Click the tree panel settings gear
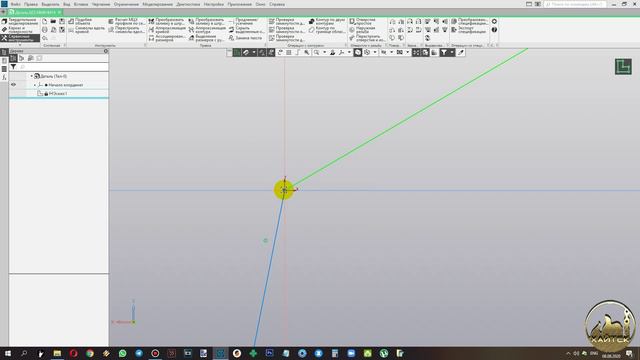 pos(106,51)
